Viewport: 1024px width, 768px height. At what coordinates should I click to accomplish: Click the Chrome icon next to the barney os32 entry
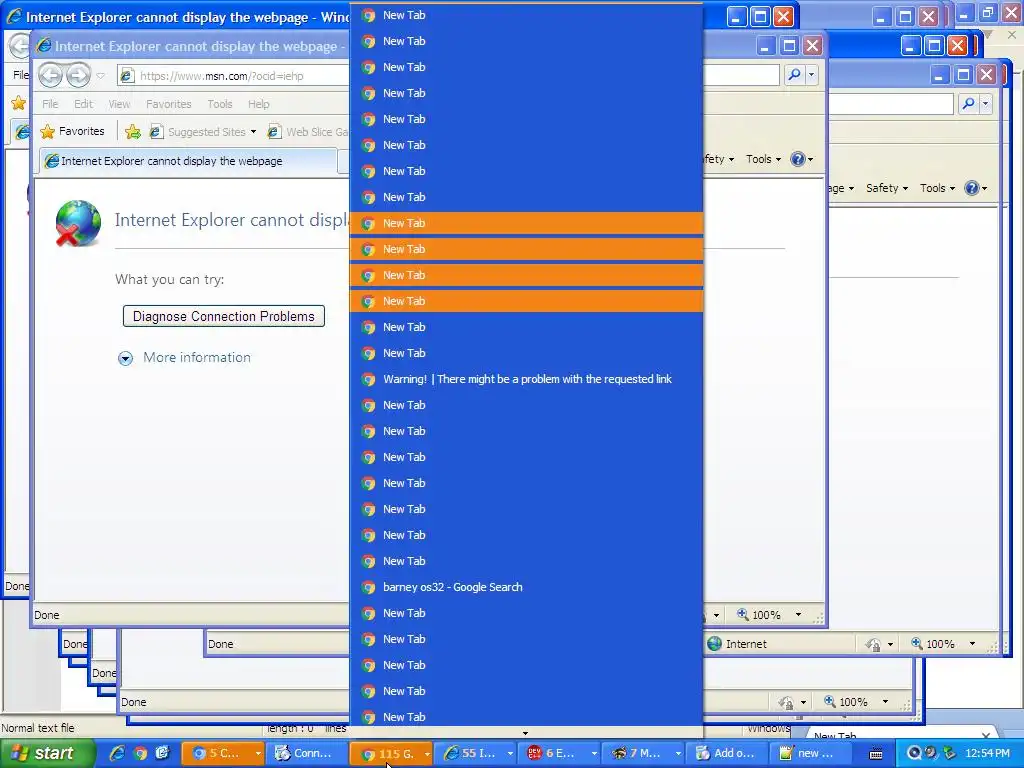point(369,587)
